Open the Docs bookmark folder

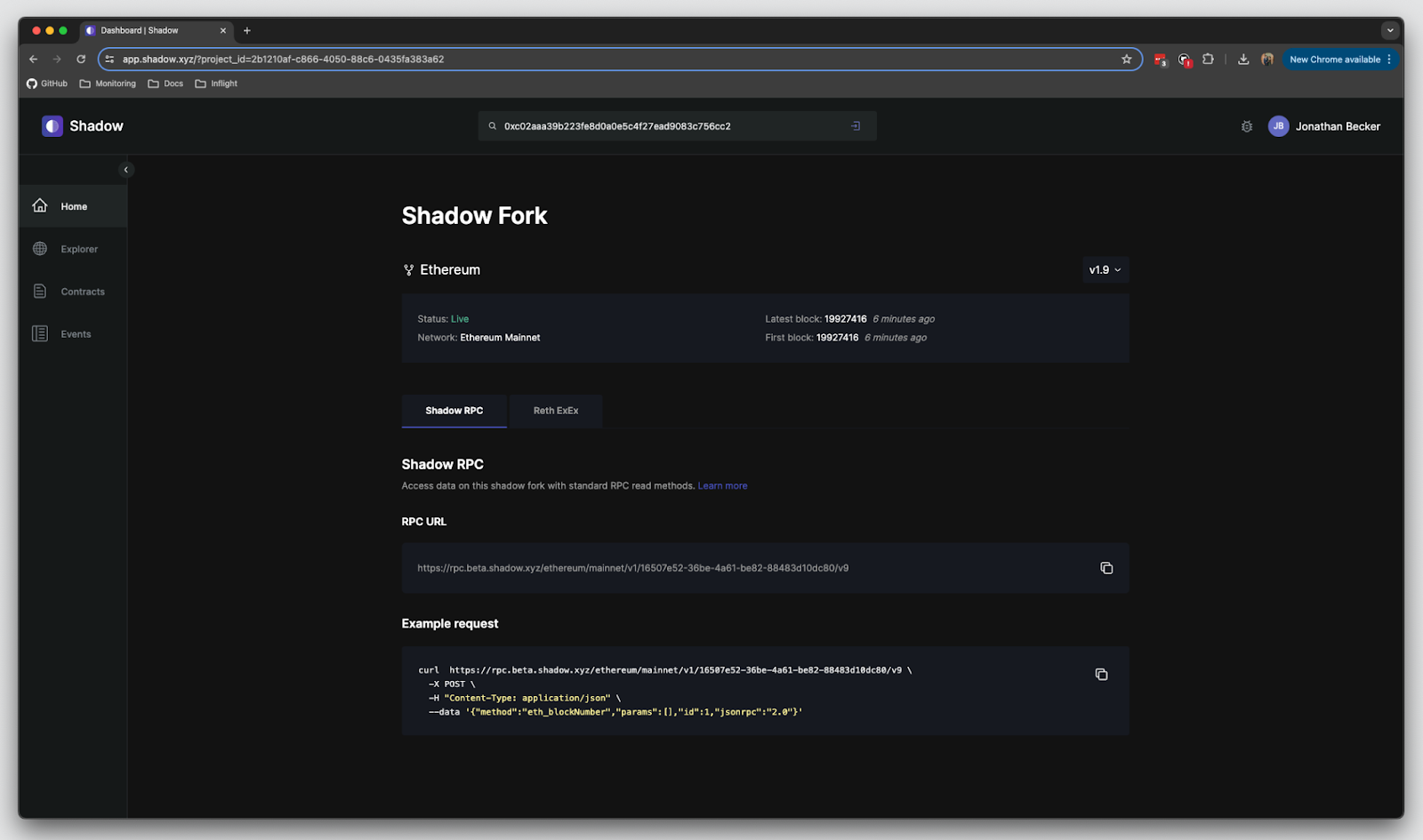(x=165, y=84)
